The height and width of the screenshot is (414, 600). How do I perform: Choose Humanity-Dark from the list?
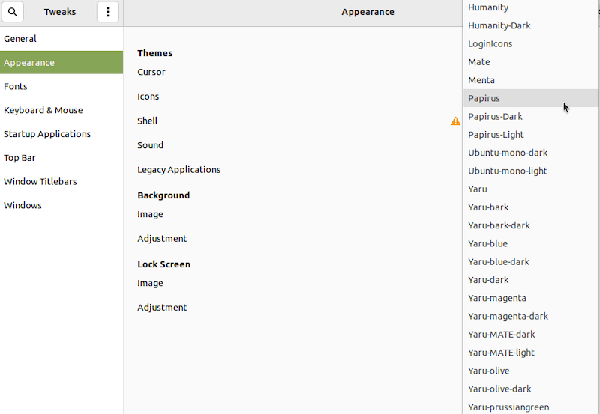(530, 26)
